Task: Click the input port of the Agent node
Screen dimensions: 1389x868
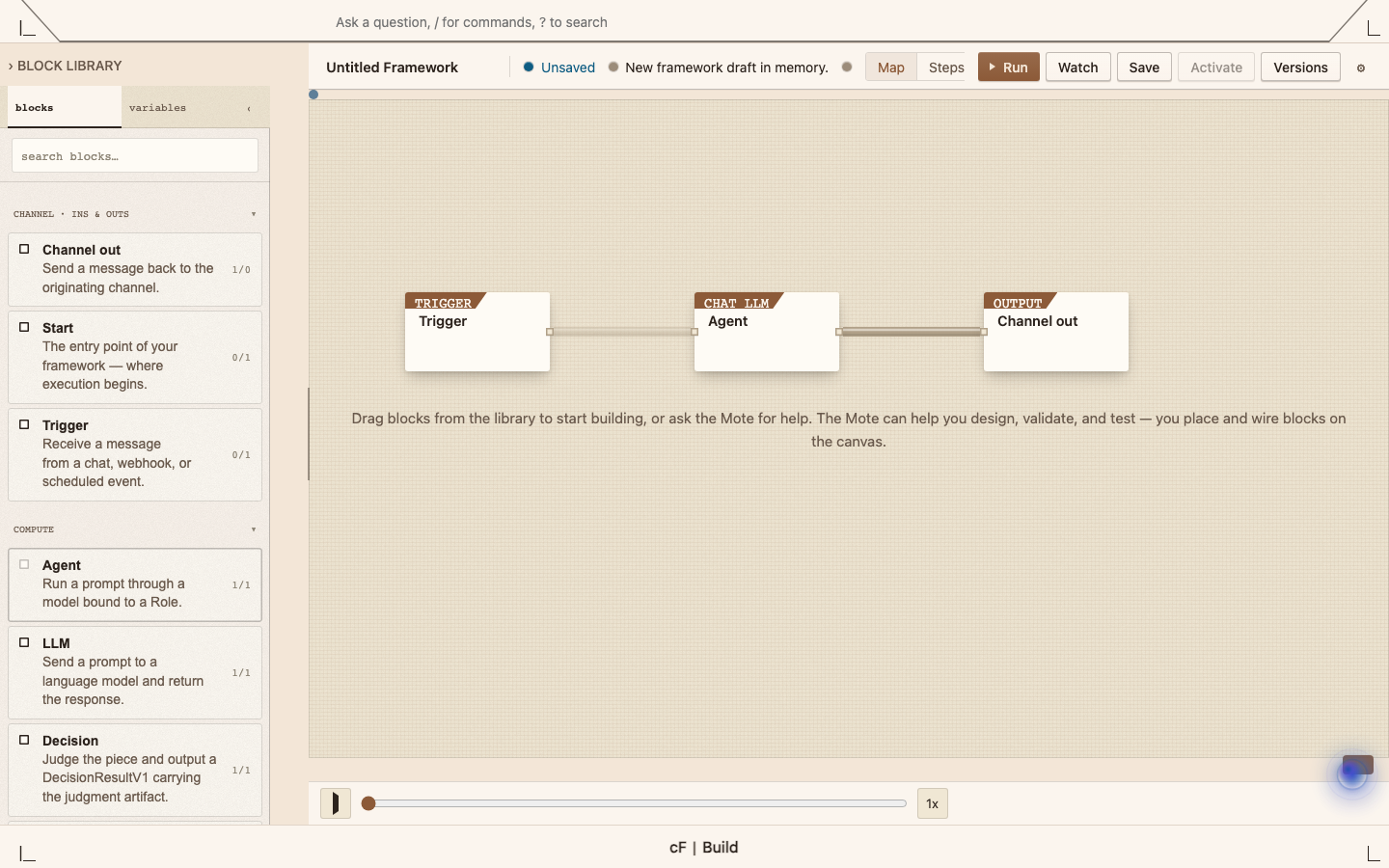Action: click(x=694, y=332)
